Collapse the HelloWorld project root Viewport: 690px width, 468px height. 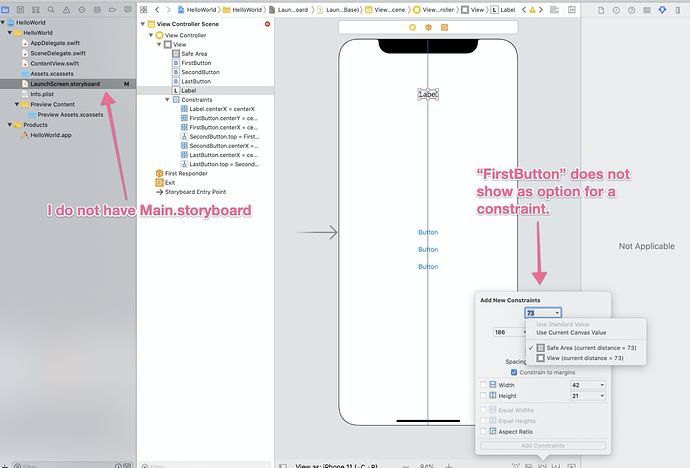(x=3, y=22)
